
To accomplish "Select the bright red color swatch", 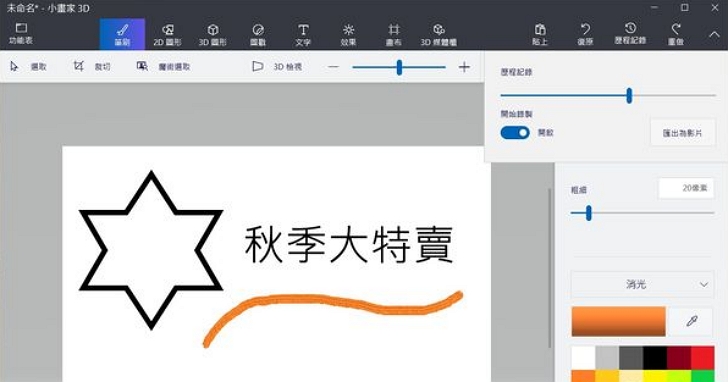I will (702, 358).
